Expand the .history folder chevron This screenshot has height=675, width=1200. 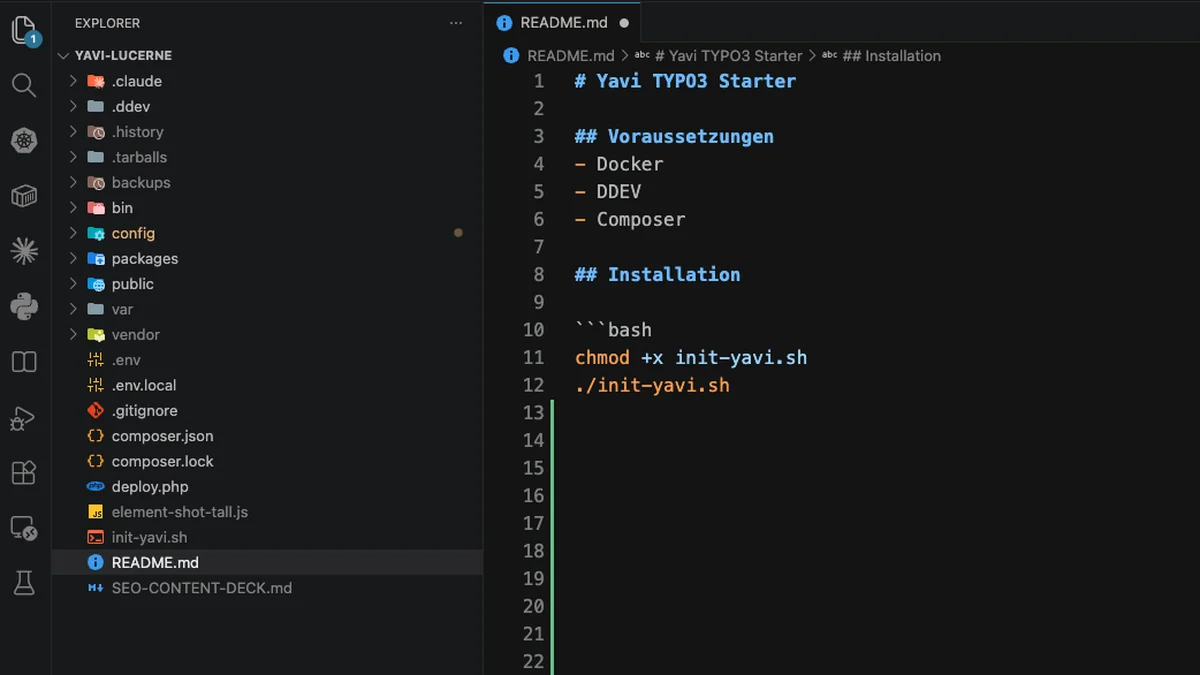[73, 132]
